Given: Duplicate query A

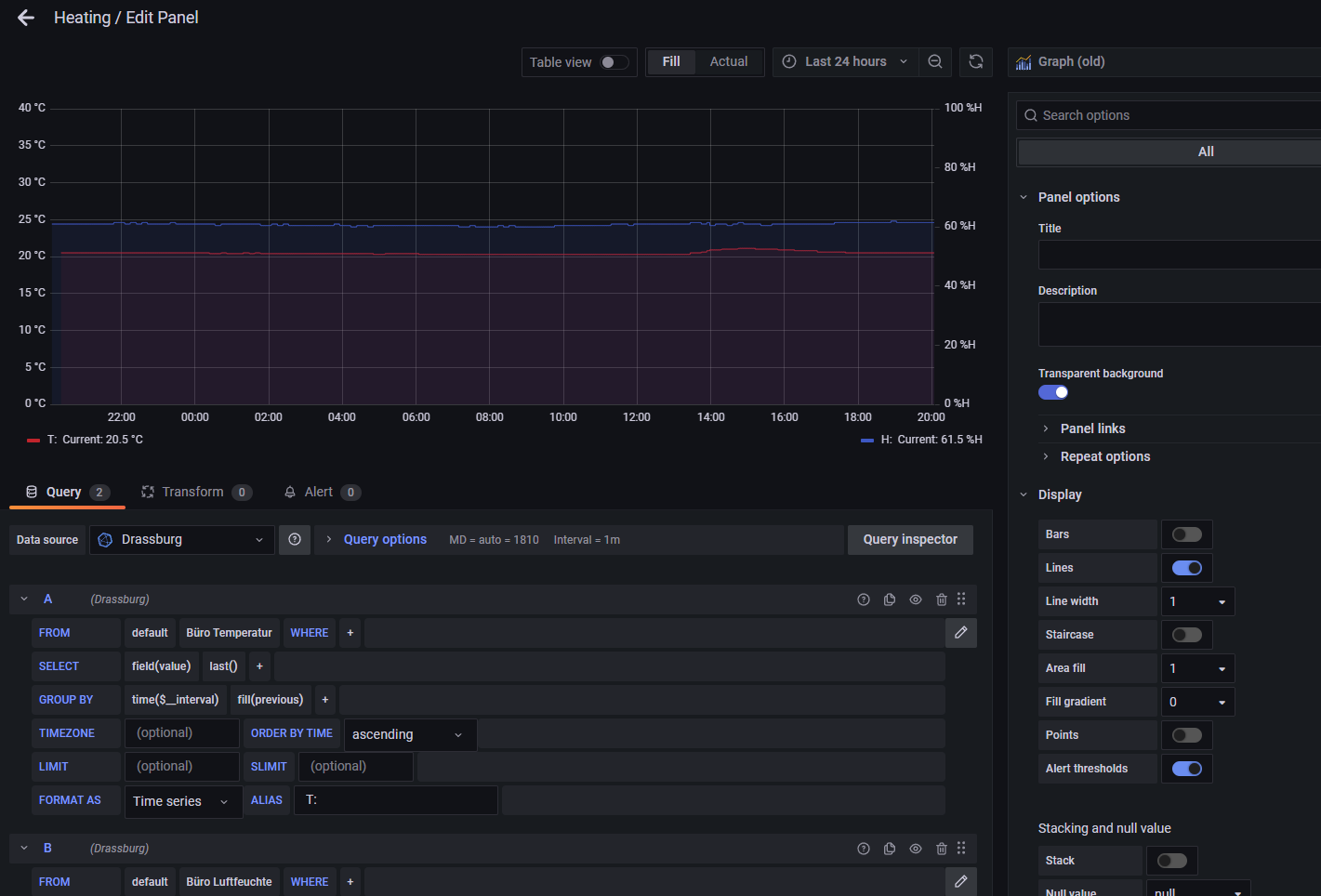Looking at the screenshot, I should click(x=890, y=600).
